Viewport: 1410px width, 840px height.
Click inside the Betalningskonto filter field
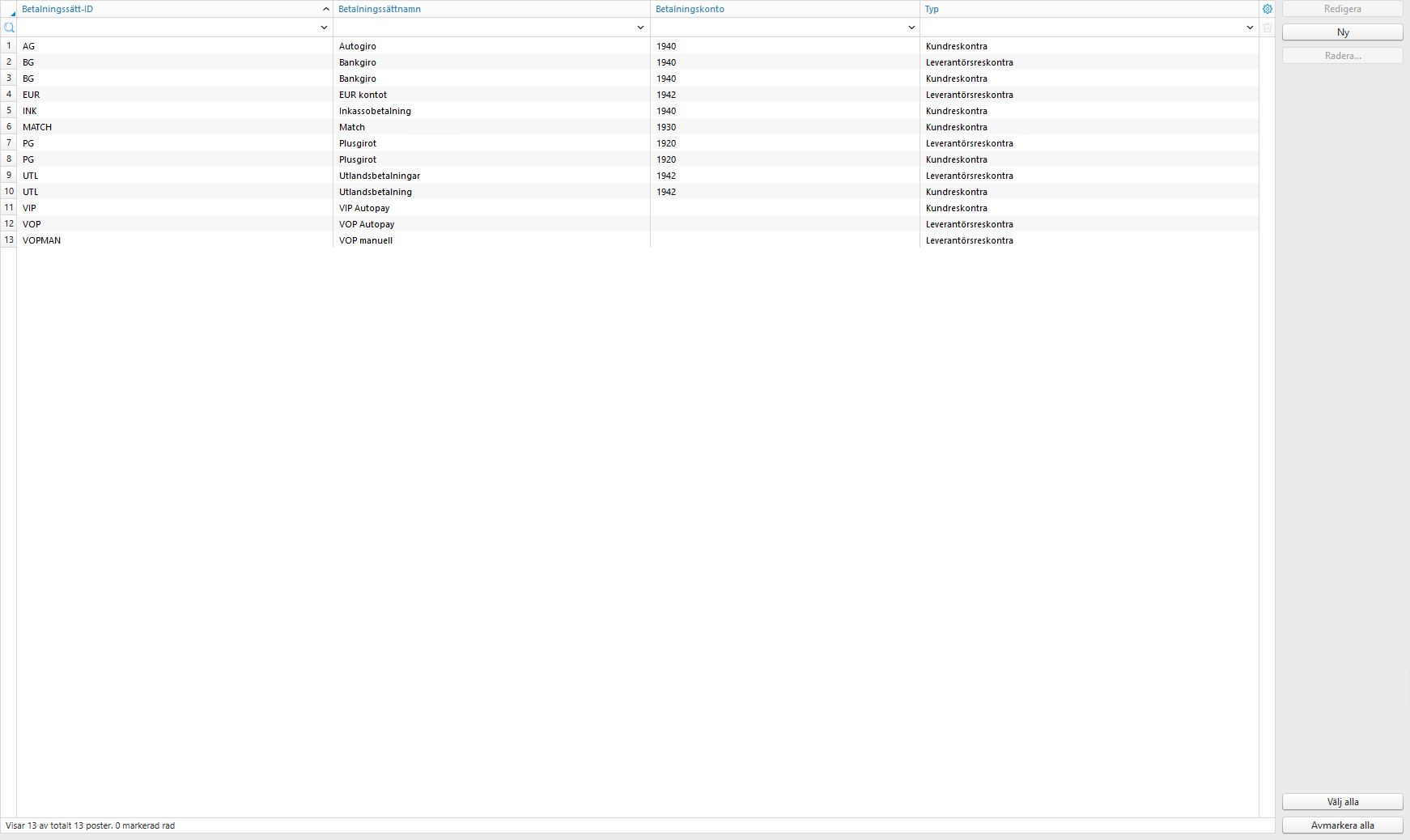point(777,27)
